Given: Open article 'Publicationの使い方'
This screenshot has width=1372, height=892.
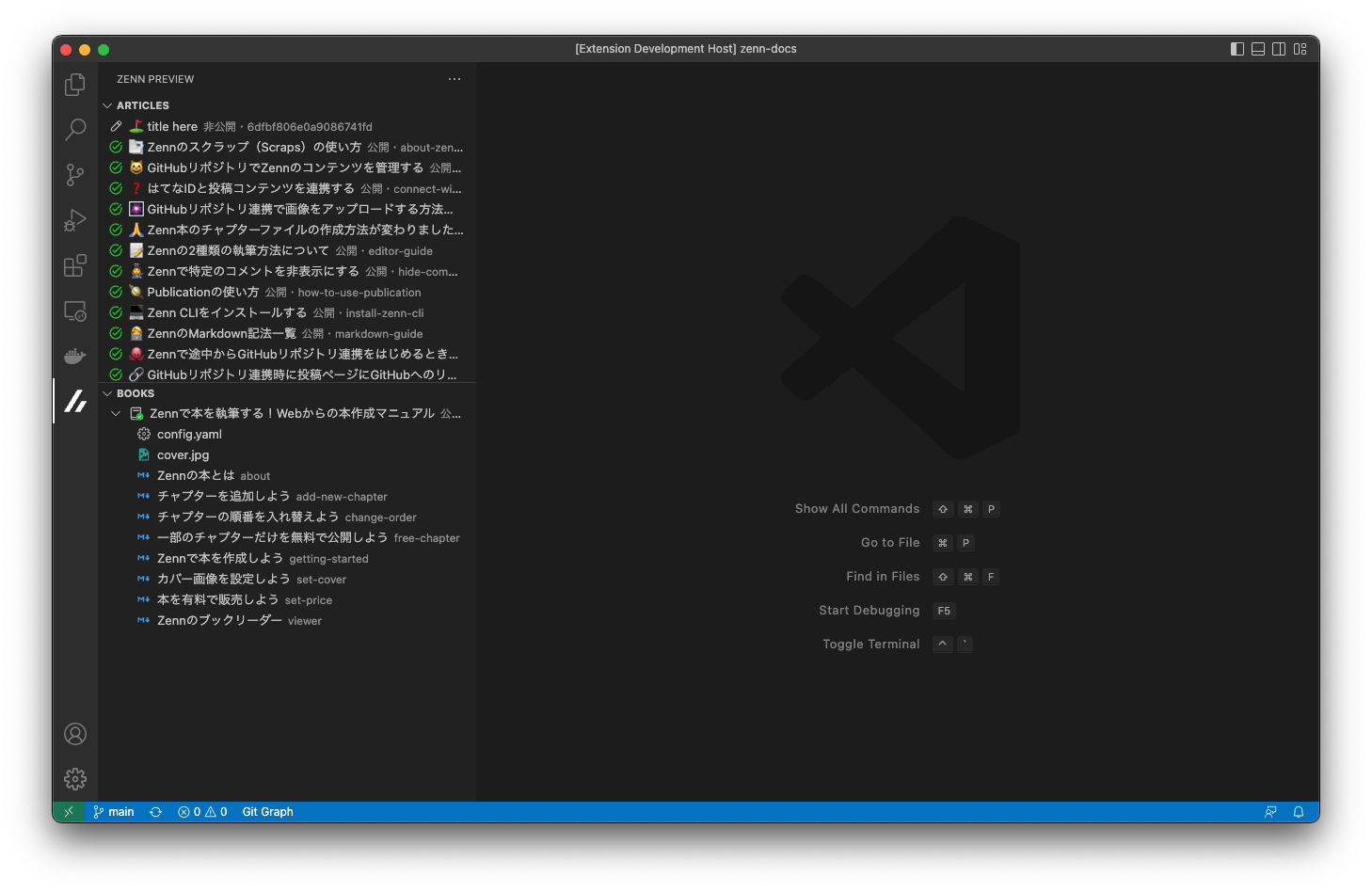Looking at the screenshot, I should (x=287, y=292).
